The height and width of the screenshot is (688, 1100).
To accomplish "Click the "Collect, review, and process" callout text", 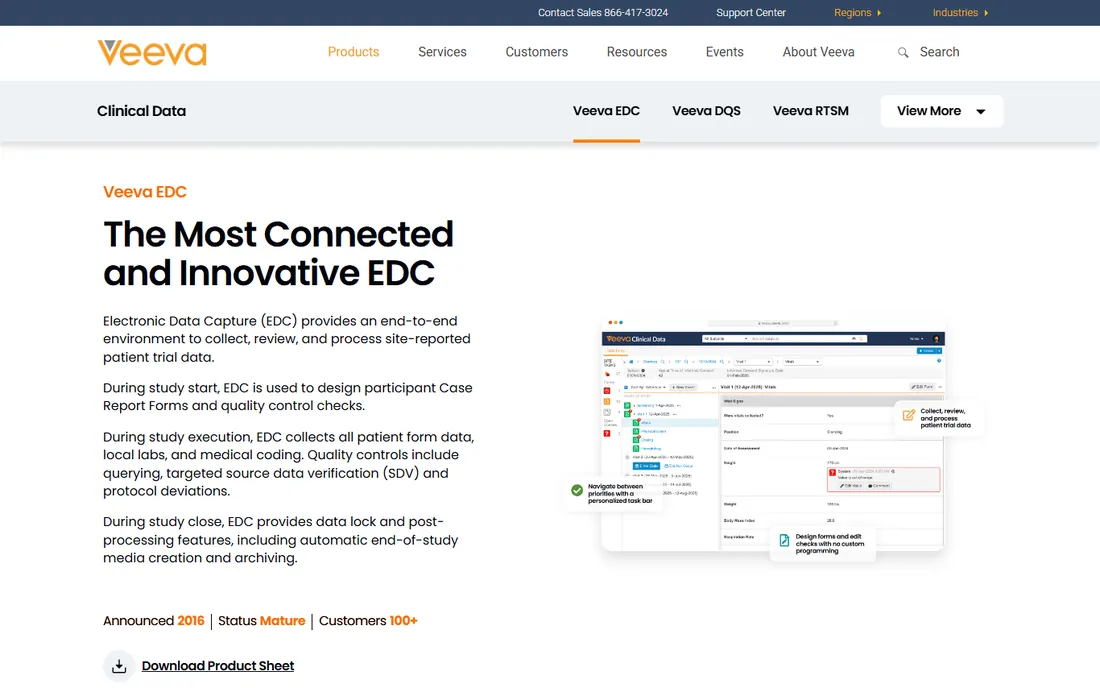I will coord(945,418).
